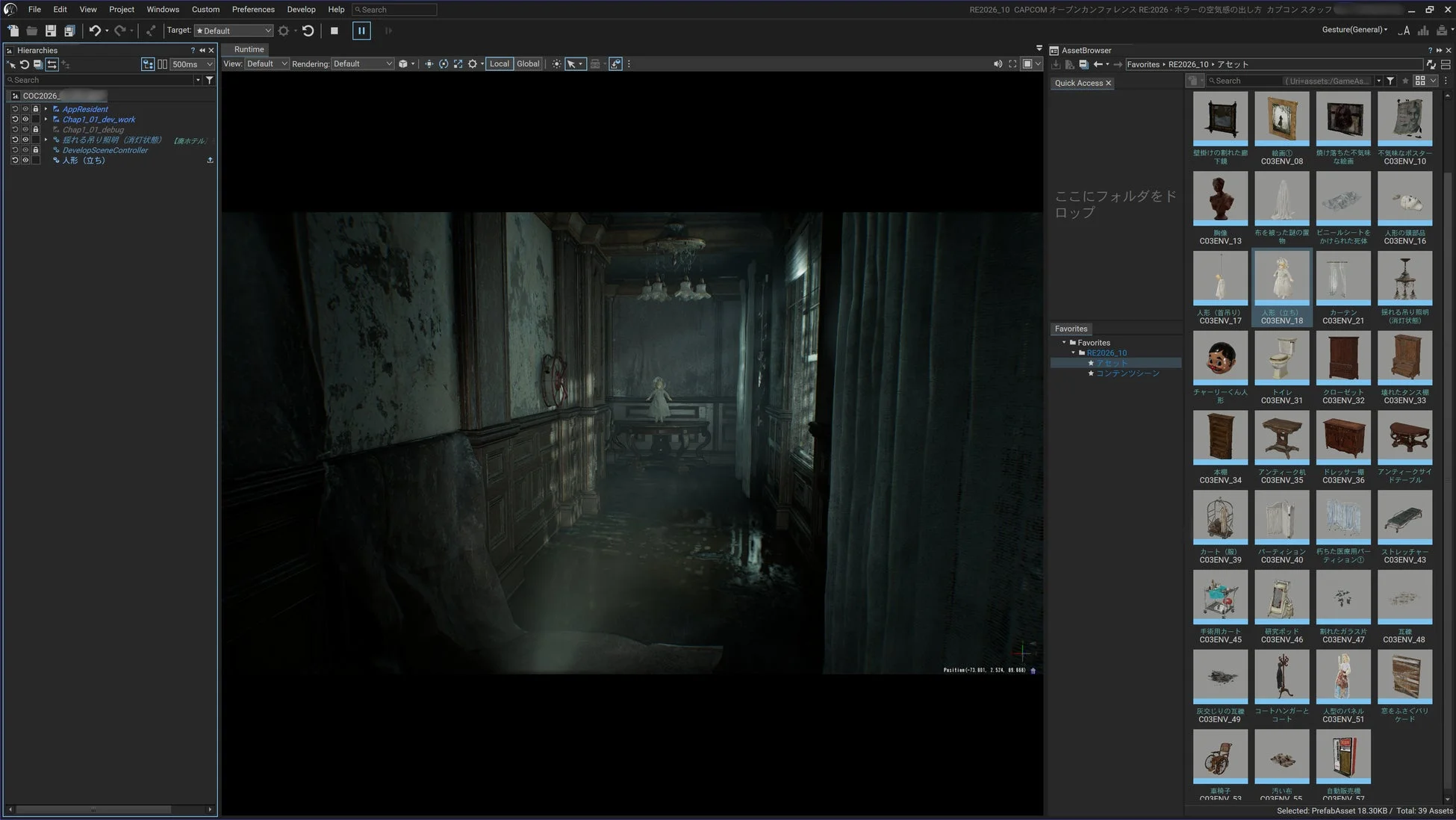Stop the runtime playback
The width and height of the screenshot is (1456, 820).
[x=335, y=31]
